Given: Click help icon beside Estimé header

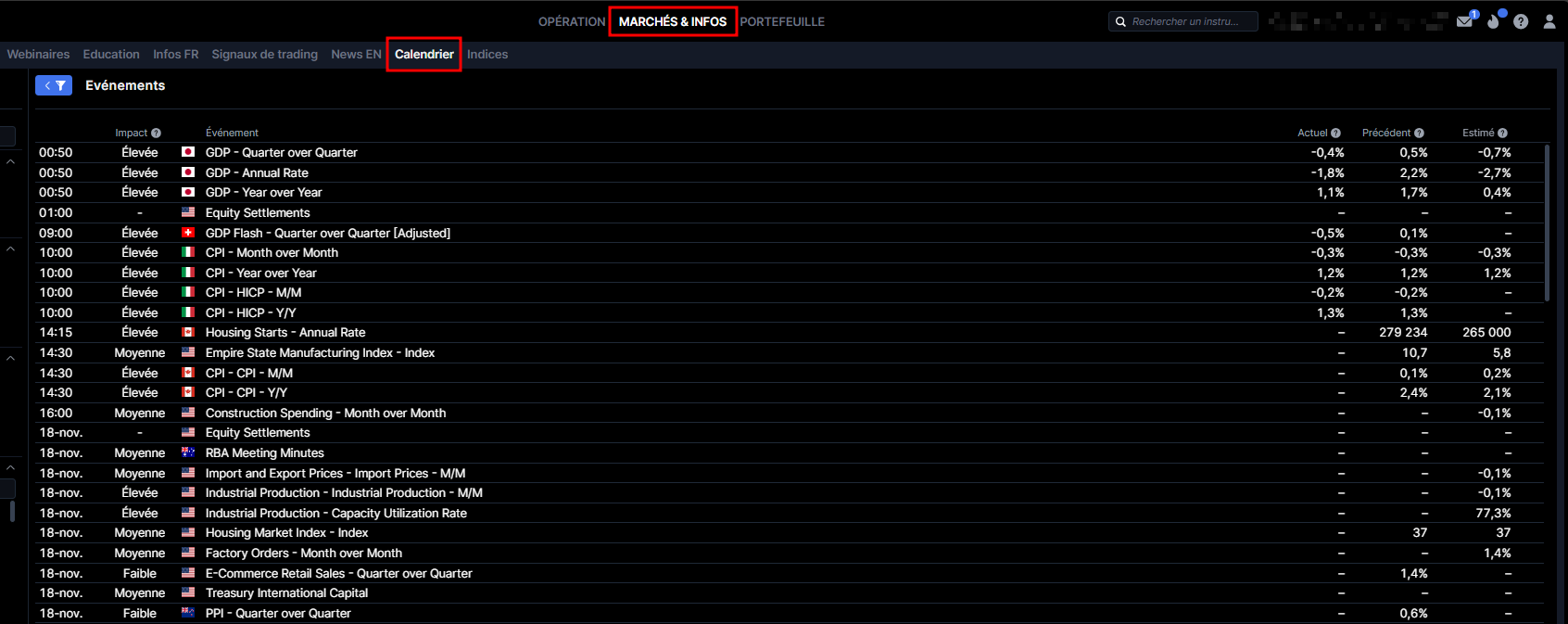Looking at the screenshot, I should tap(1502, 134).
